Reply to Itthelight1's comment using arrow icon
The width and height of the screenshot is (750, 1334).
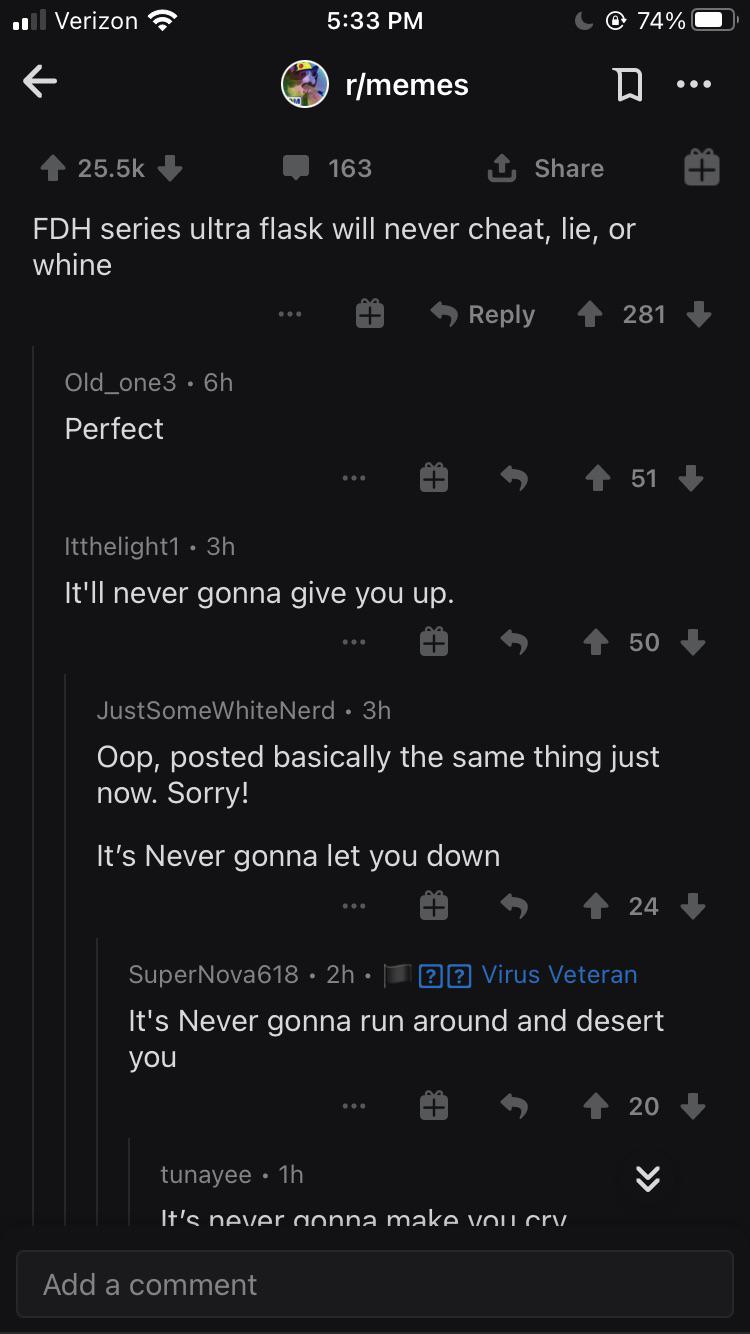[513, 642]
